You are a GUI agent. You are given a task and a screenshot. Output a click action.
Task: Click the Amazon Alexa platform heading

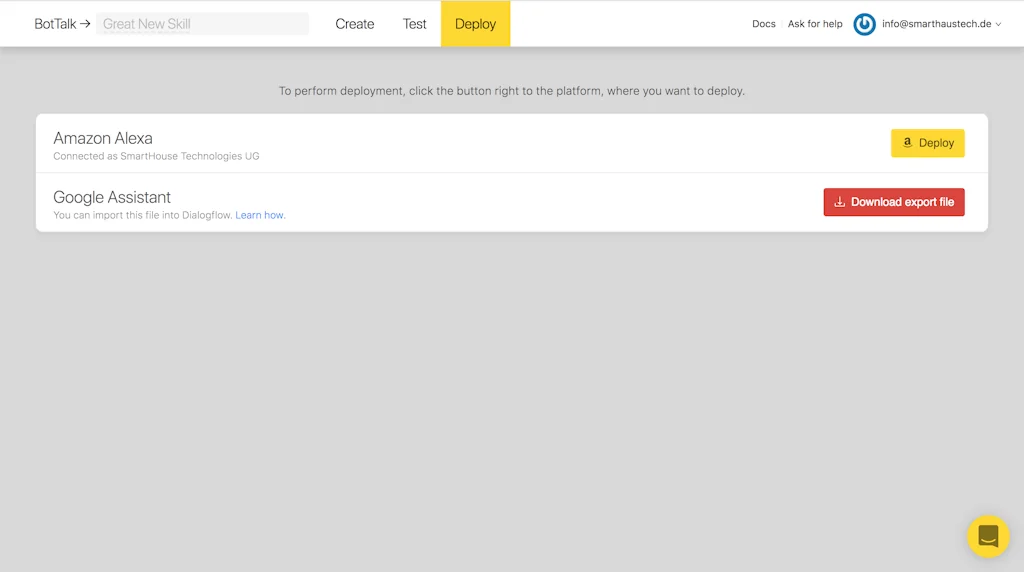tap(103, 138)
